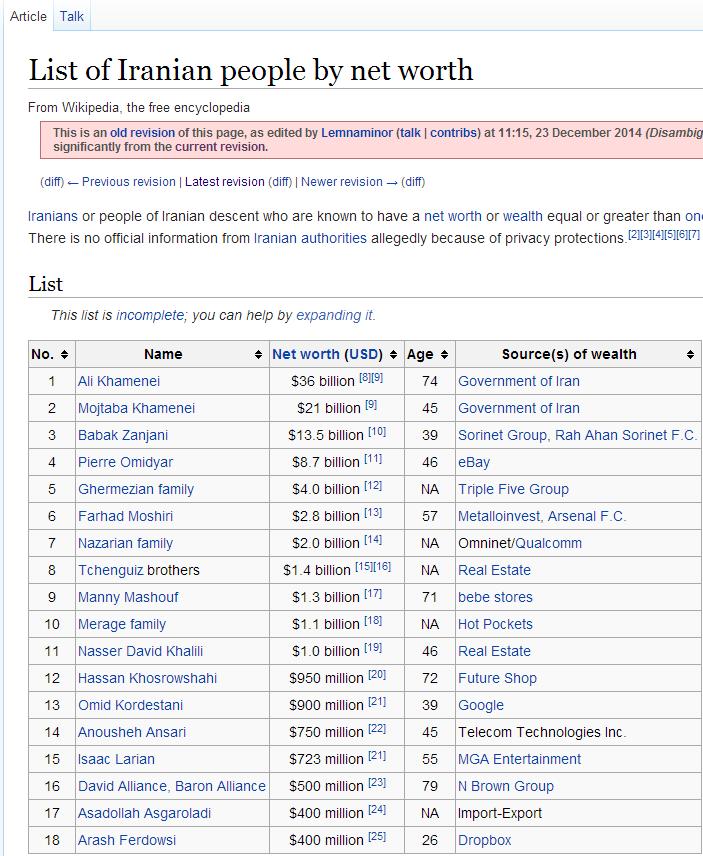The height and width of the screenshot is (856, 703).
Task: Switch to the Talk tab
Action: coord(72,16)
